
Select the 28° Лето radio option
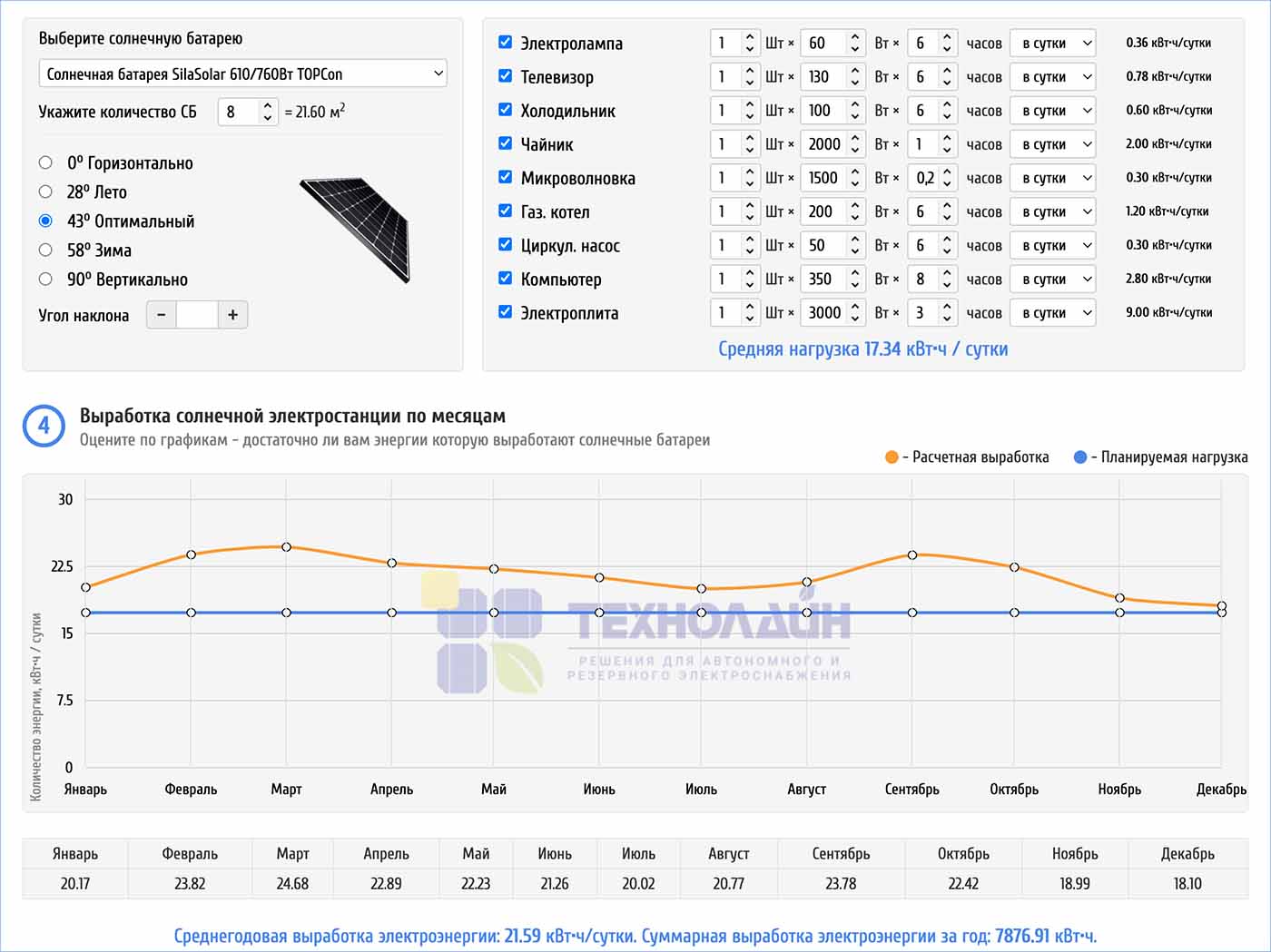click(x=45, y=191)
